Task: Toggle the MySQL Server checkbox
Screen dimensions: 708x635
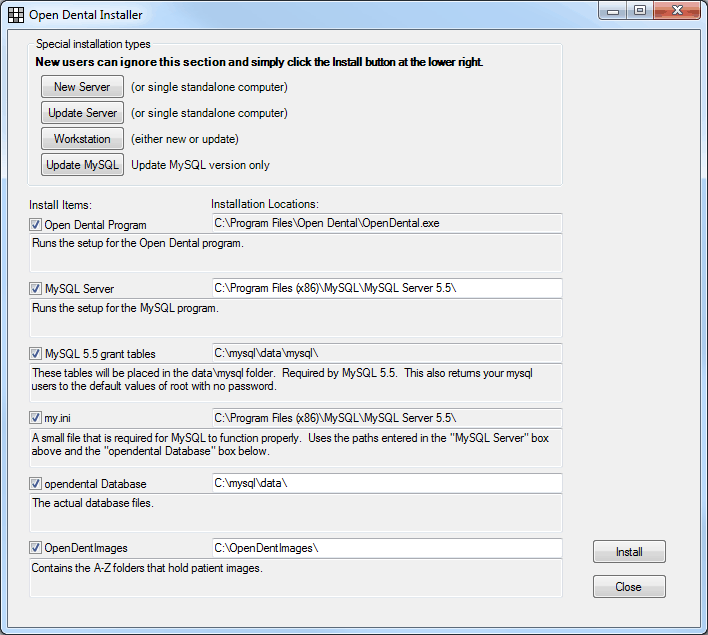Action: (35, 289)
